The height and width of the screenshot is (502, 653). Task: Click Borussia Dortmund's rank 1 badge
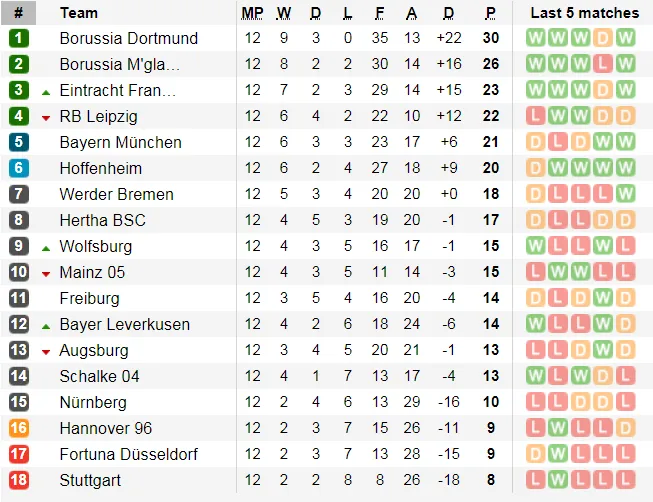click(19, 38)
